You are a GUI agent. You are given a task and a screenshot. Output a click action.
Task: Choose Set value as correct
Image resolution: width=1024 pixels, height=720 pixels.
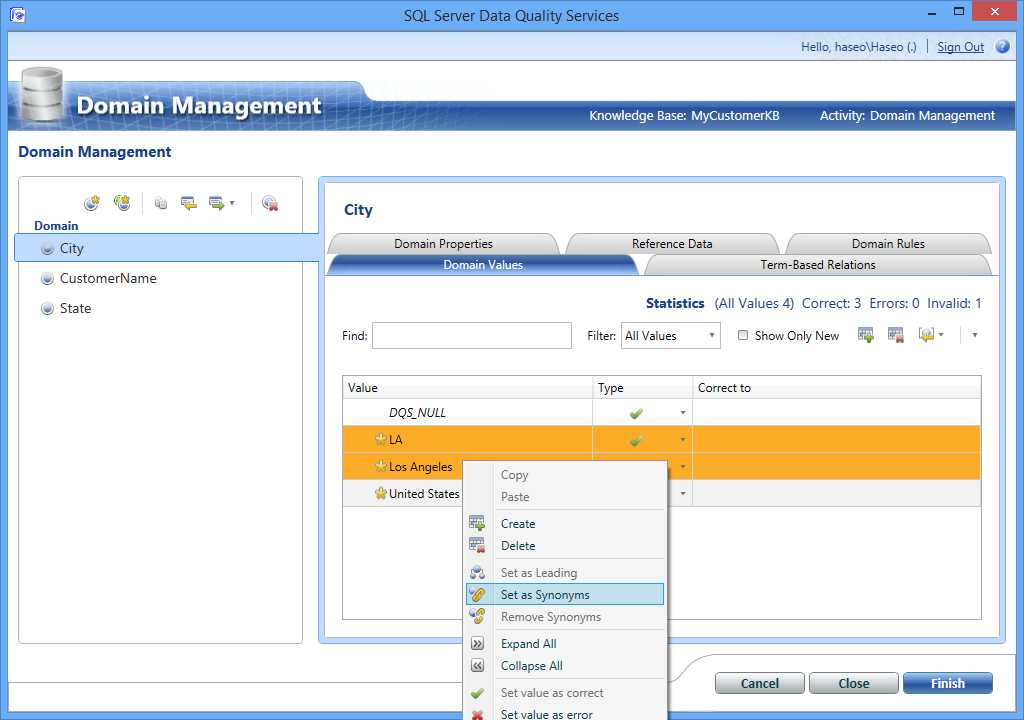(x=565, y=693)
